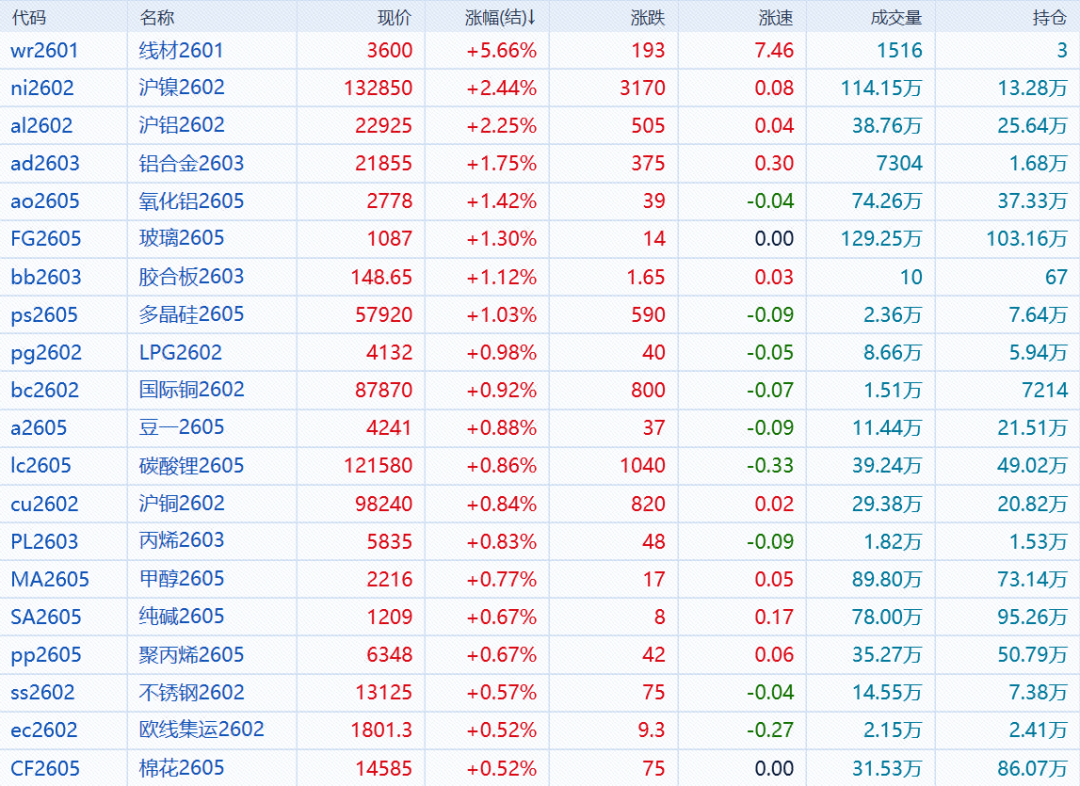Screen dimensions: 1080x786
Task: Sort by the 涨速 column header
Action: [776, 17]
